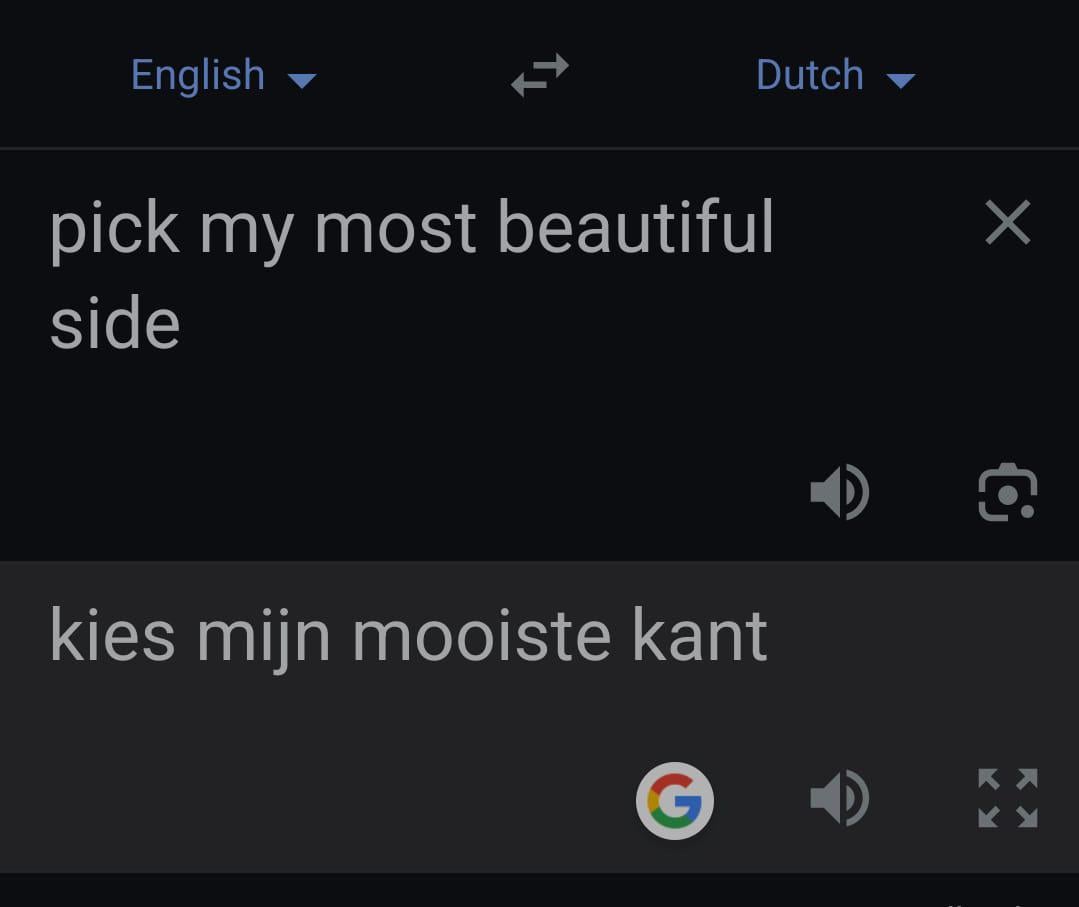This screenshot has width=1079, height=907.
Task: Place cursor on the word 'beautiful'
Action: 635,228
